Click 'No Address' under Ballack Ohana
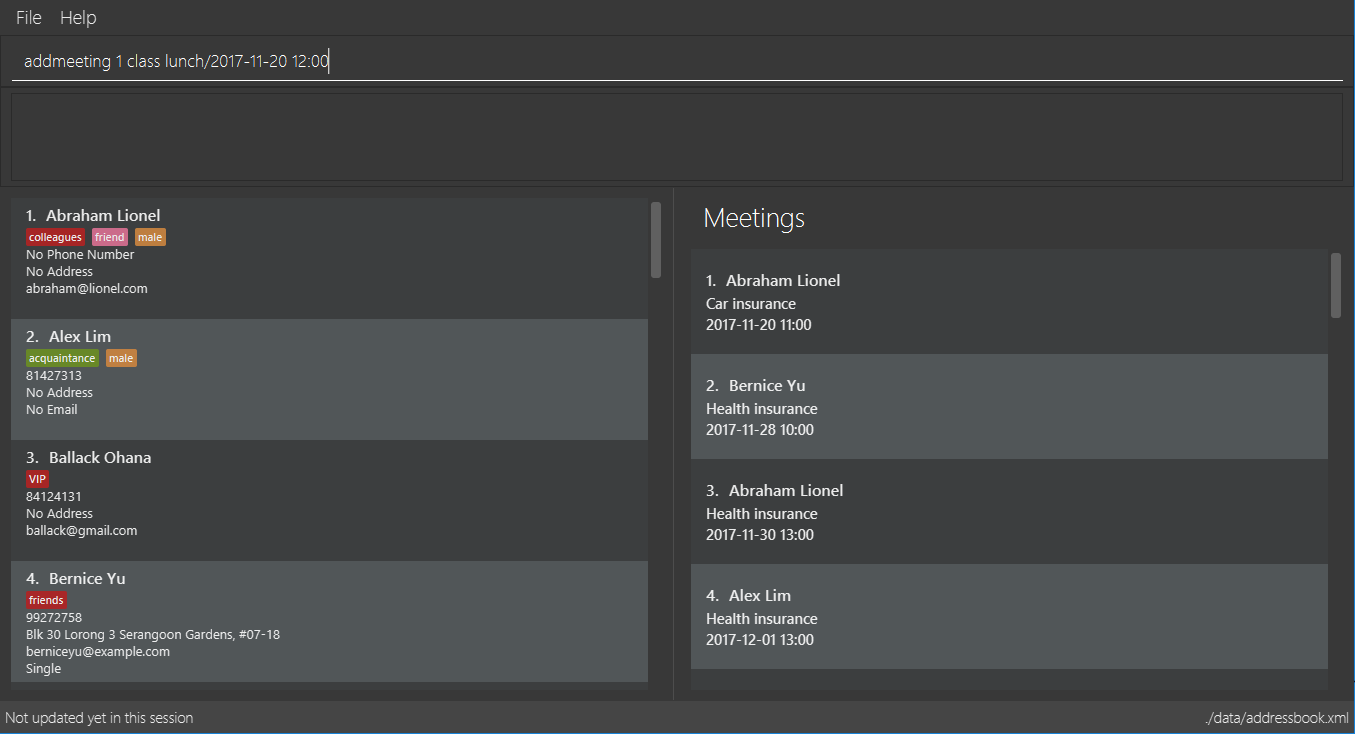The height and width of the screenshot is (734, 1355). (59, 514)
